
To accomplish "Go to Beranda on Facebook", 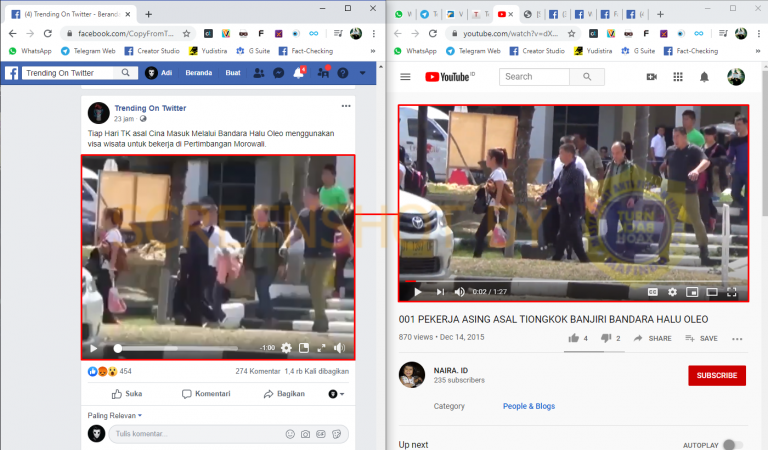I will [x=198, y=73].
